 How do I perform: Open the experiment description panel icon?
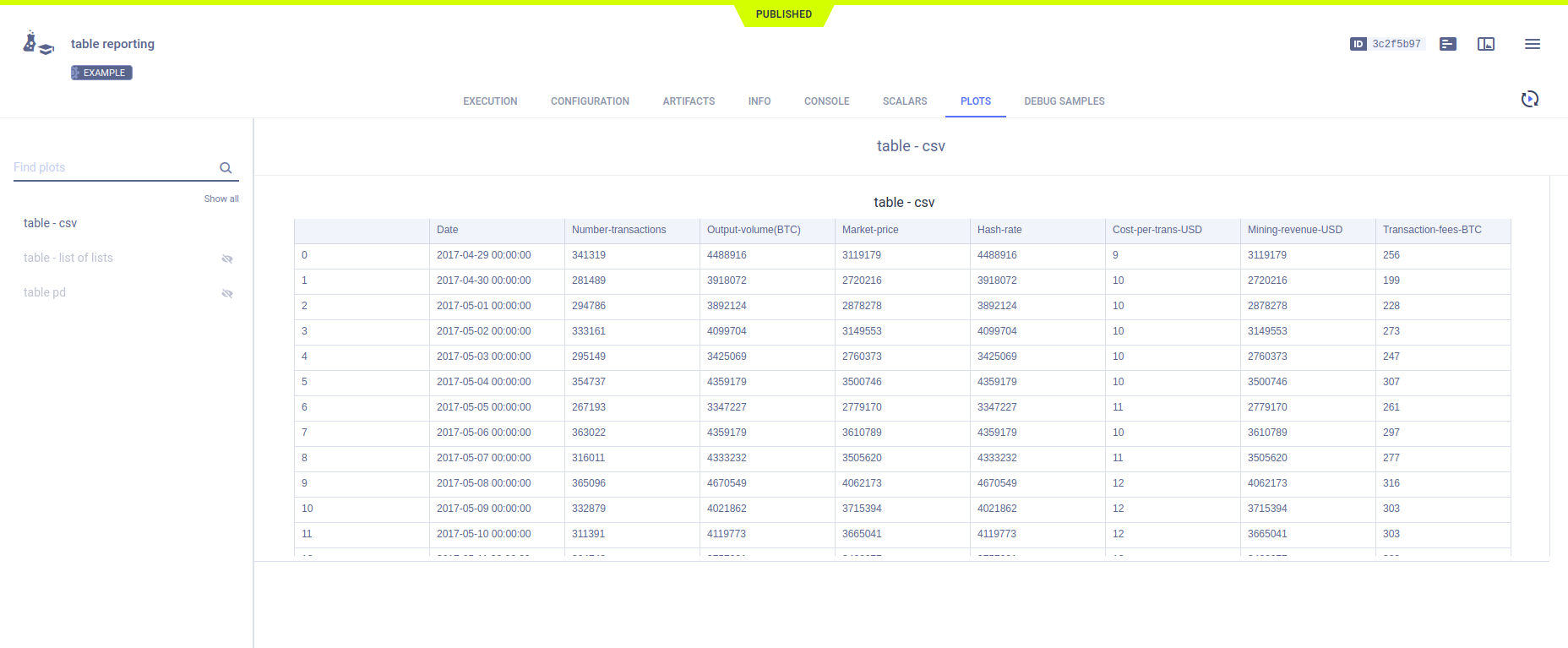click(1447, 44)
